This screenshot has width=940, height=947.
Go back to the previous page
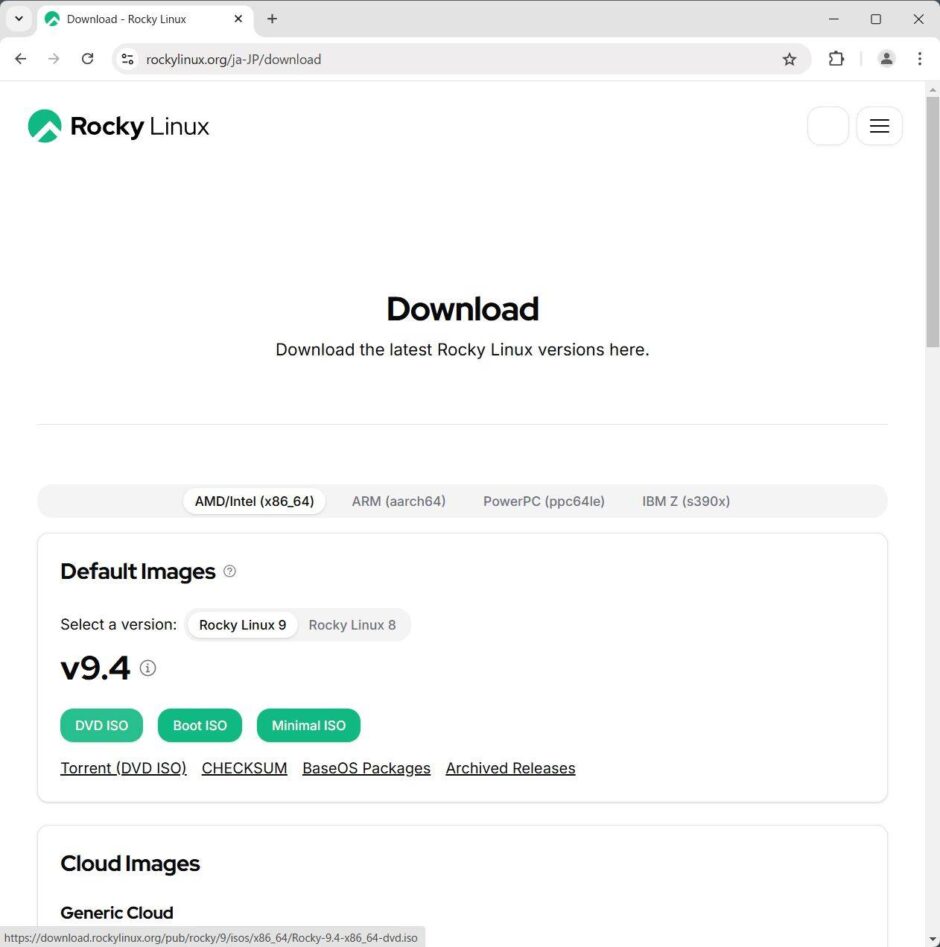[21, 59]
